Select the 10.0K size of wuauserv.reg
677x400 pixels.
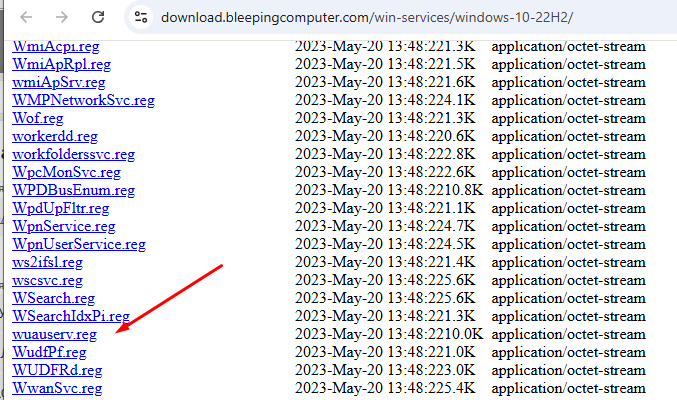462,334
